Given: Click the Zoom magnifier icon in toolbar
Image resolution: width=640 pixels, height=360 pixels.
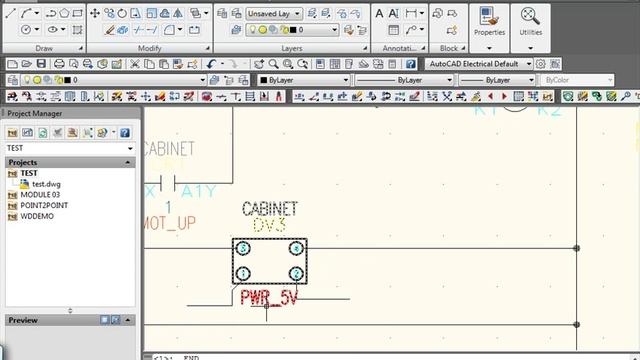Looking at the screenshot, I should [x=273, y=64].
